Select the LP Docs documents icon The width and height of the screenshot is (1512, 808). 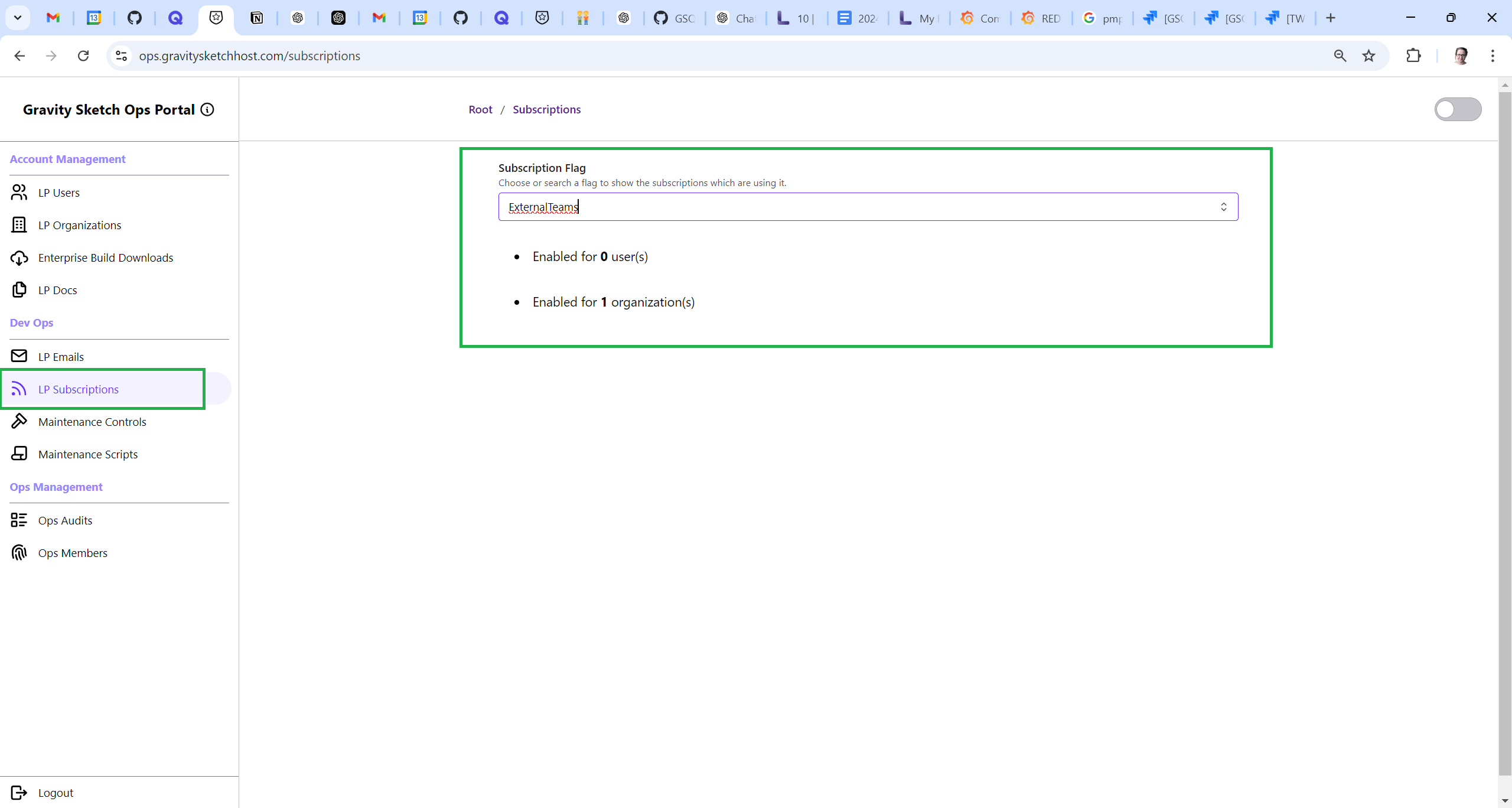click(x=19, y=290)
